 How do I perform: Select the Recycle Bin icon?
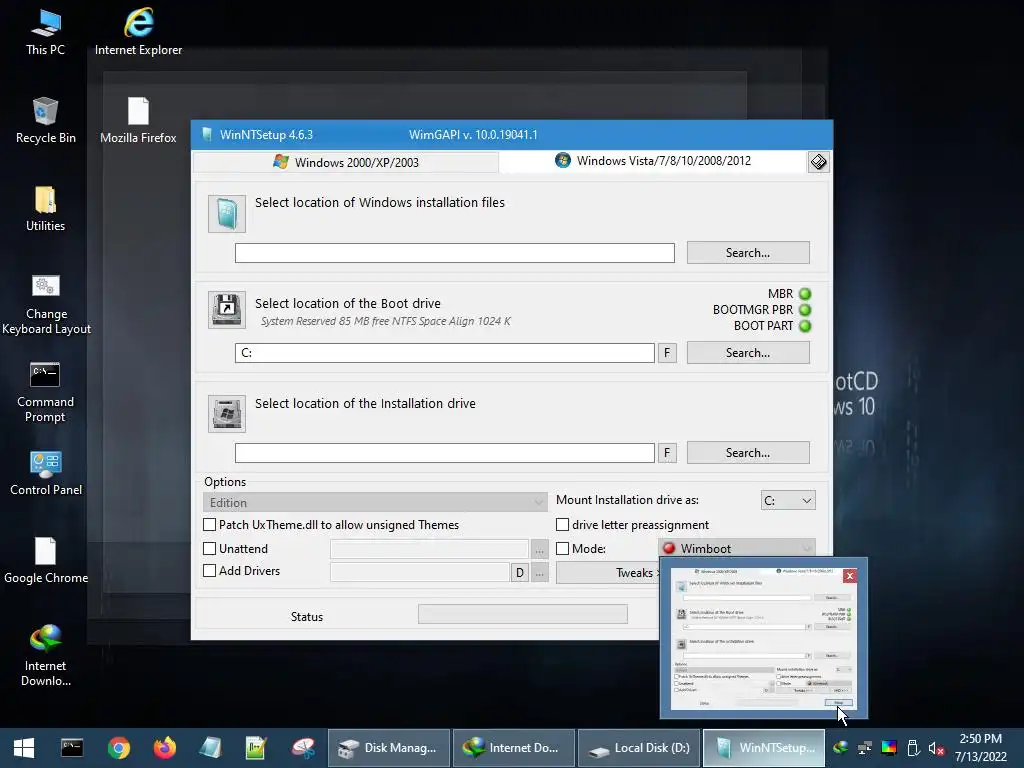tap(45, 121)
